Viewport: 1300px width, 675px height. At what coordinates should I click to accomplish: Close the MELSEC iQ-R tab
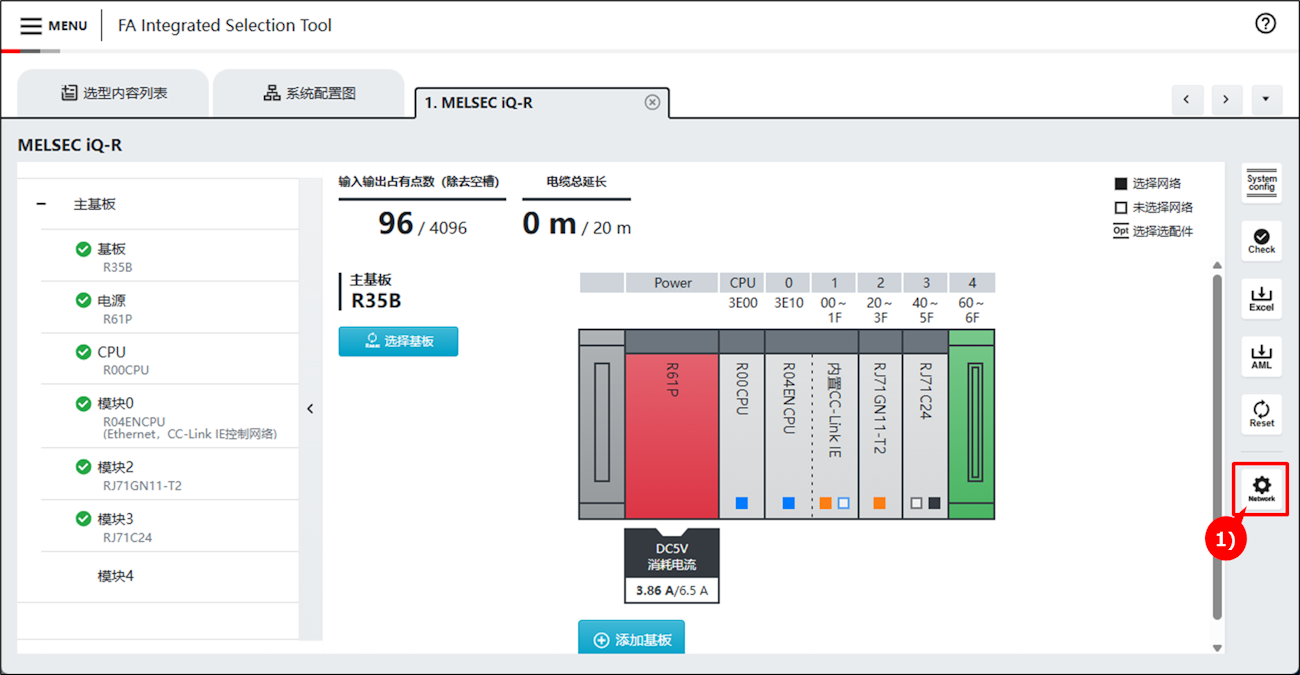click(x=652, y=102)
